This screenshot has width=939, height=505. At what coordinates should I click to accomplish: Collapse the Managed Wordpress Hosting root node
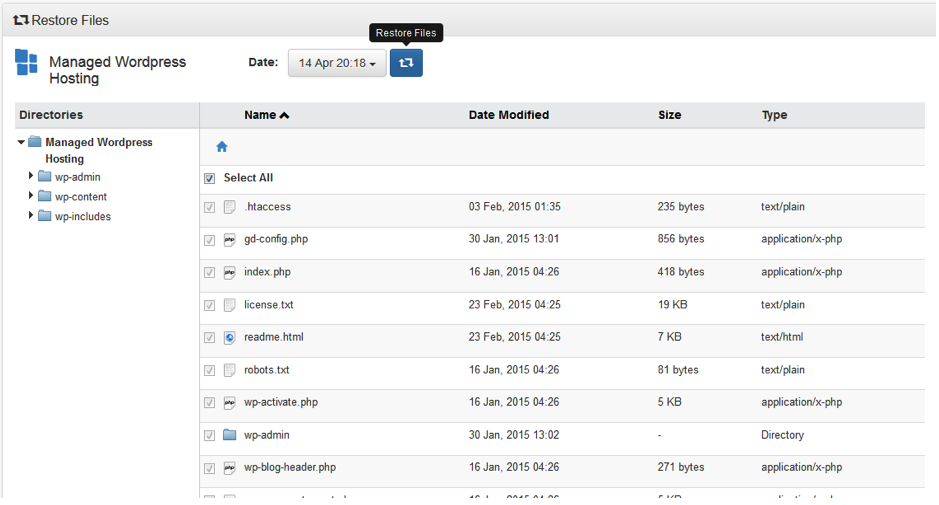click(x=22, y=143)
